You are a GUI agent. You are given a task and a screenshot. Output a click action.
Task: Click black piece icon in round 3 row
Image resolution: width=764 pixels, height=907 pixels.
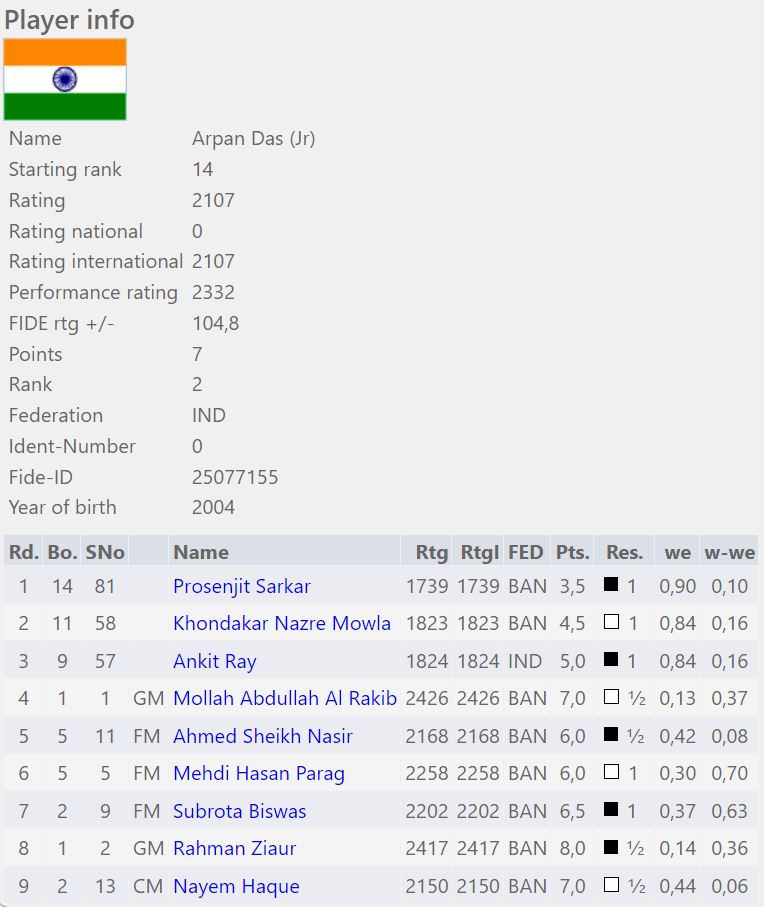coord(611,660)
